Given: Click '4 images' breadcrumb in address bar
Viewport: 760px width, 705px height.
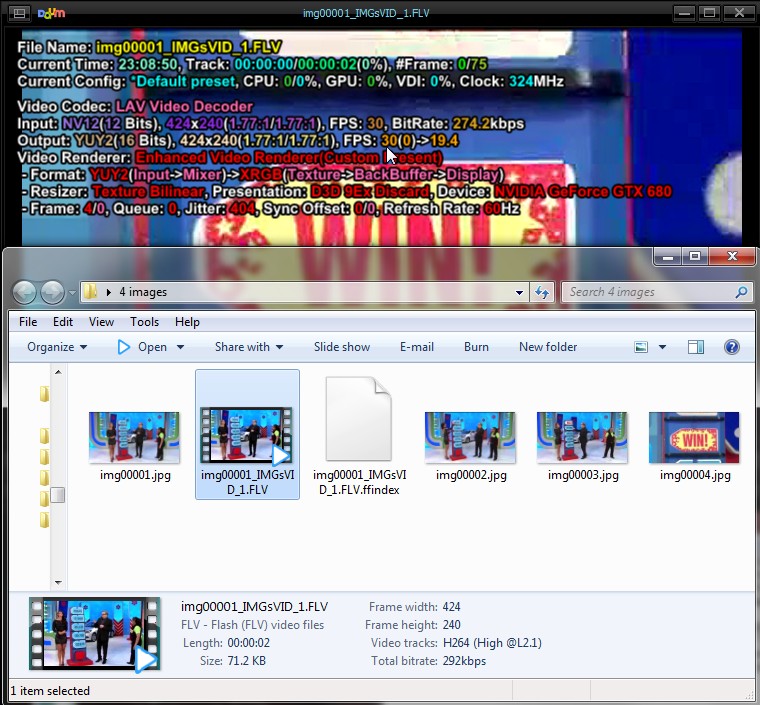Looking at the screenshot, I should coord(143,292).
